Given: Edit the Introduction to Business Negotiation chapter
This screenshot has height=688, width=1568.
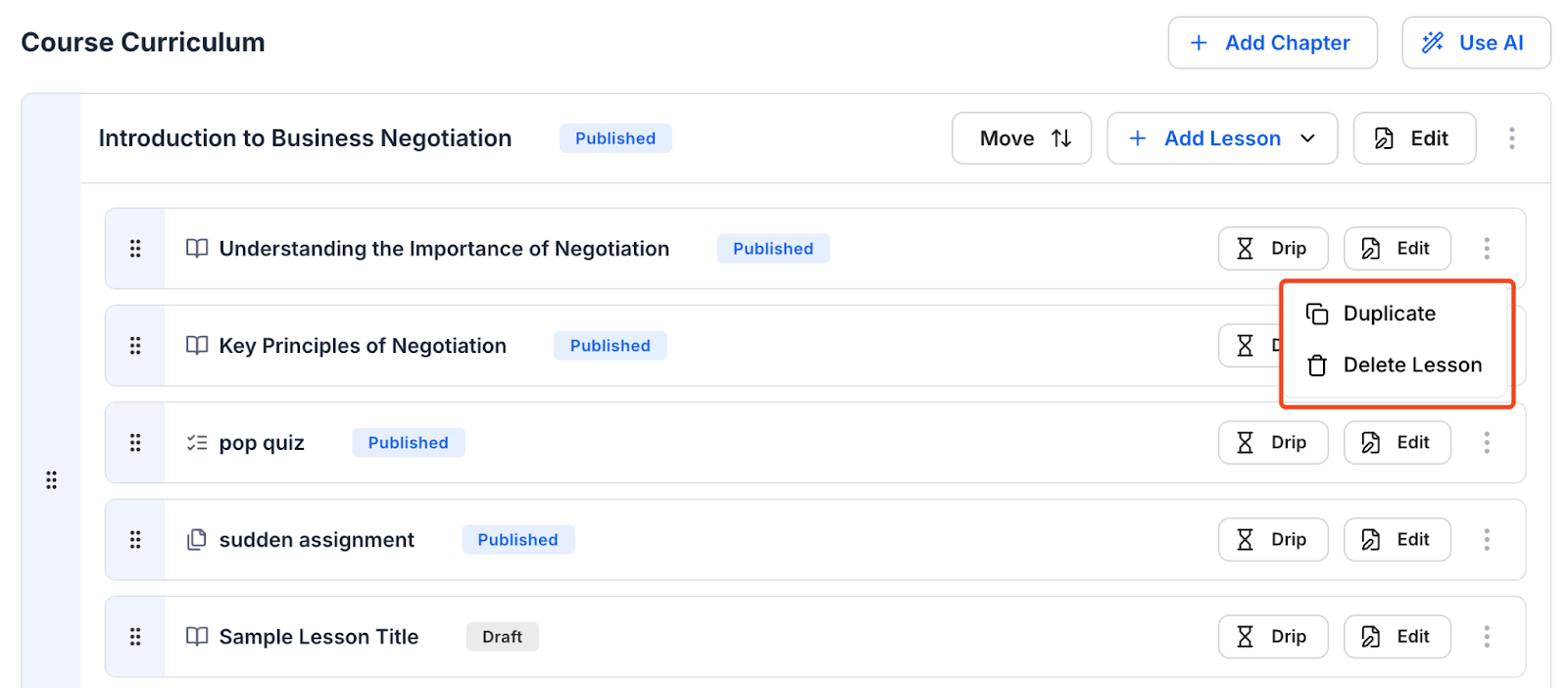Looking at the screenshot, I should 1414,138.
